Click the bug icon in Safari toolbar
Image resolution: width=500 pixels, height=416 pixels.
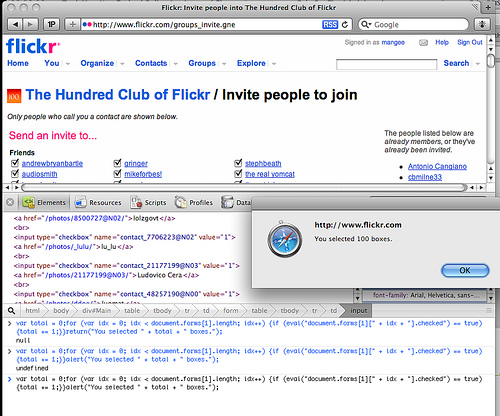[482, 24]
